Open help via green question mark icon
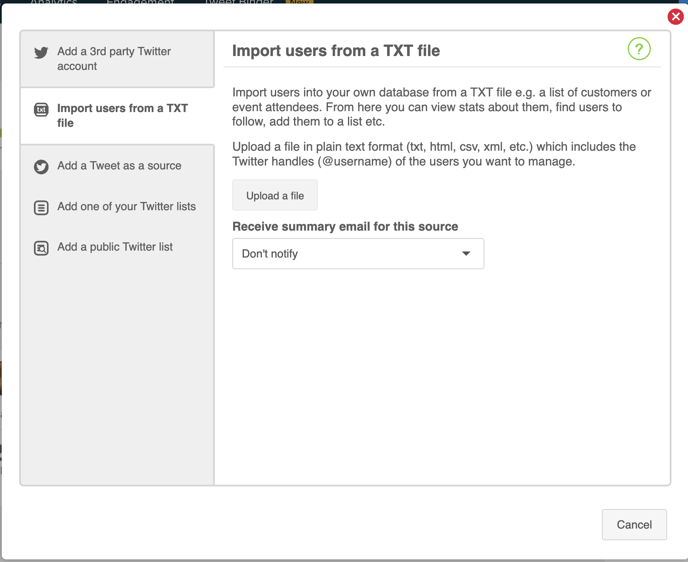 pos(639,49)
